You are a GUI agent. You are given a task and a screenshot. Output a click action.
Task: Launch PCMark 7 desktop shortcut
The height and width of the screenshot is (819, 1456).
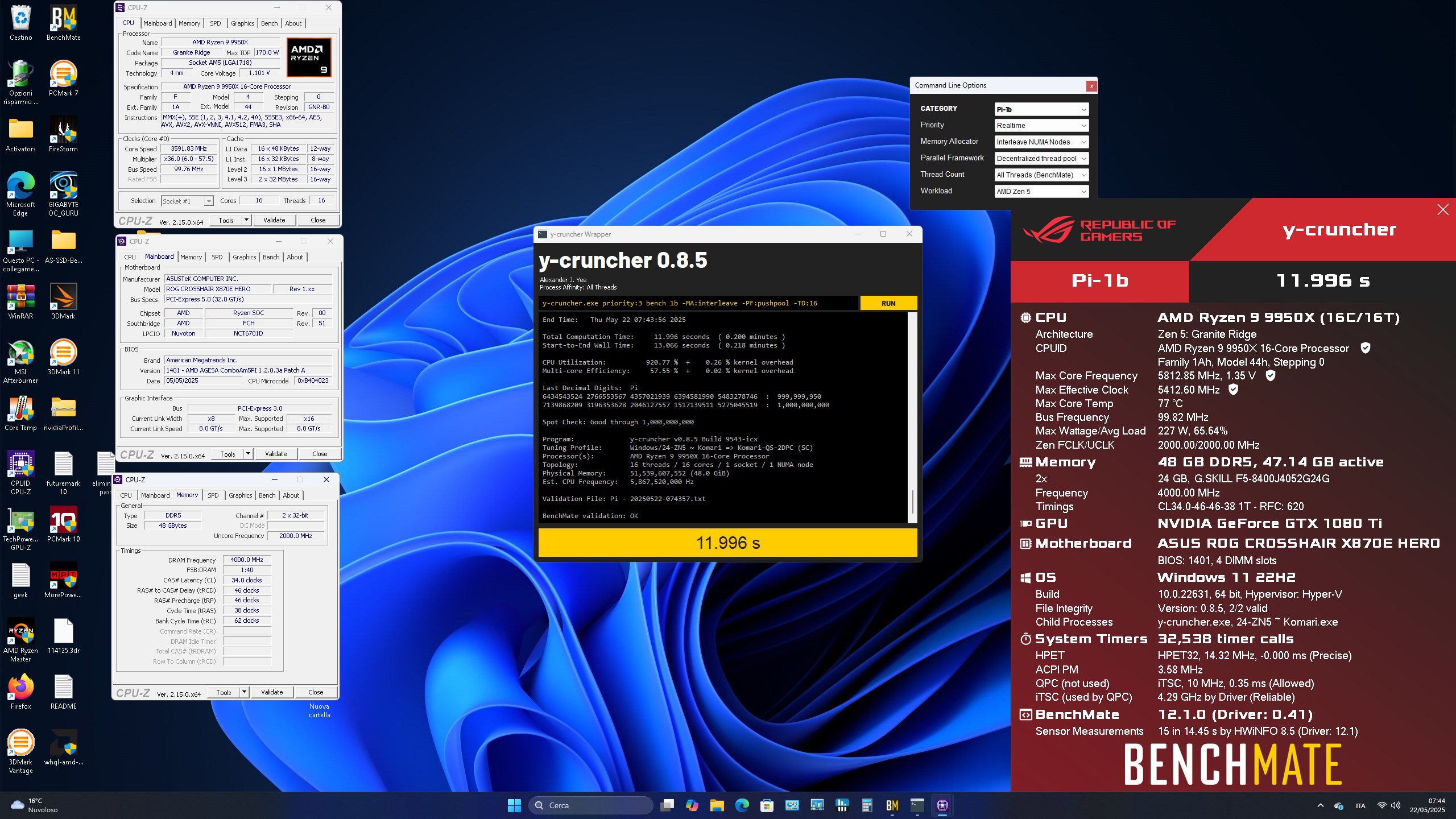coord(63,78)
